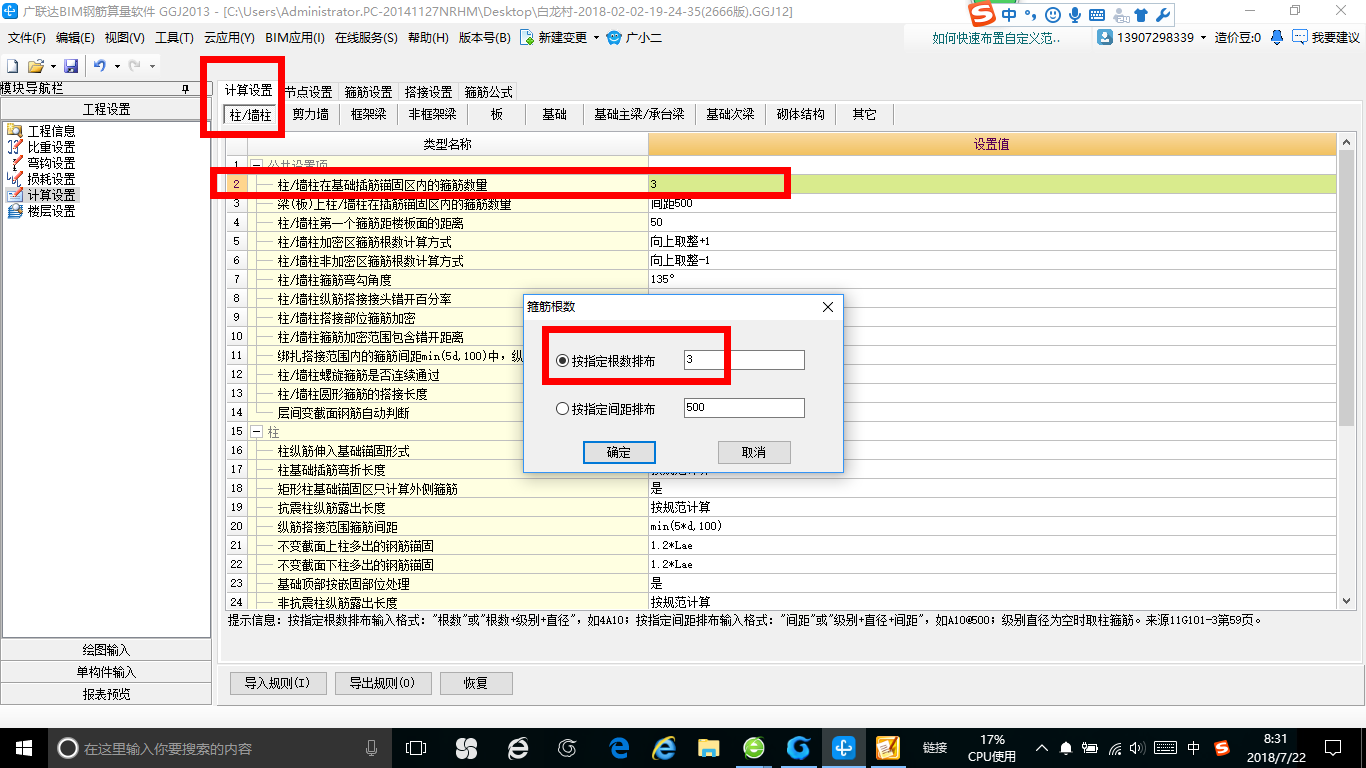This screenshot has width=1366, height=768.
Task: Collapse the 公共设置项 group expander
Action: [256, 165]
